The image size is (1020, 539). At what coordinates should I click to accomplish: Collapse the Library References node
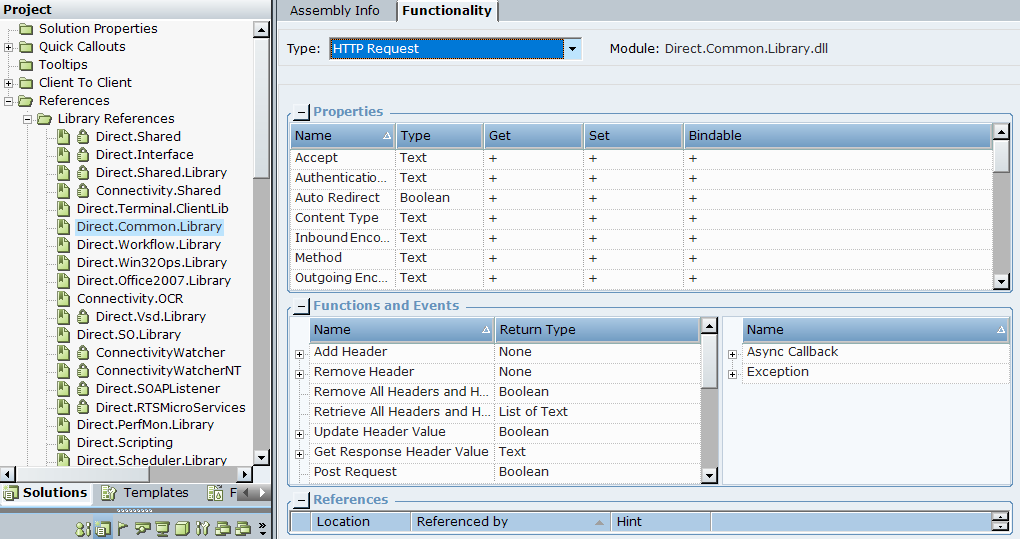coord(27,119)
